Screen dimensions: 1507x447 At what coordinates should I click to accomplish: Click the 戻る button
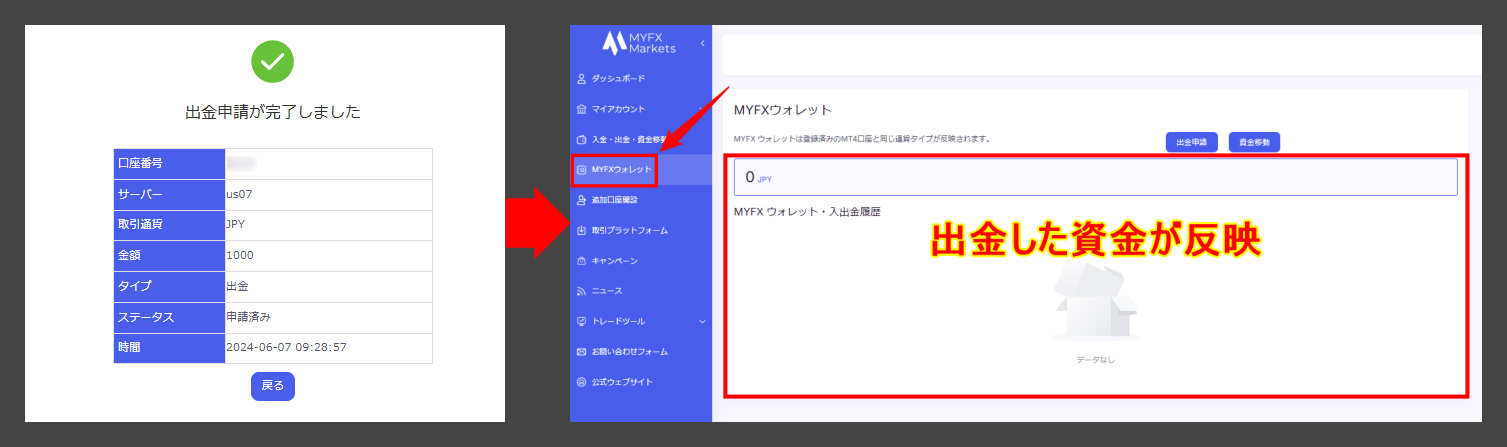[273, 386]
